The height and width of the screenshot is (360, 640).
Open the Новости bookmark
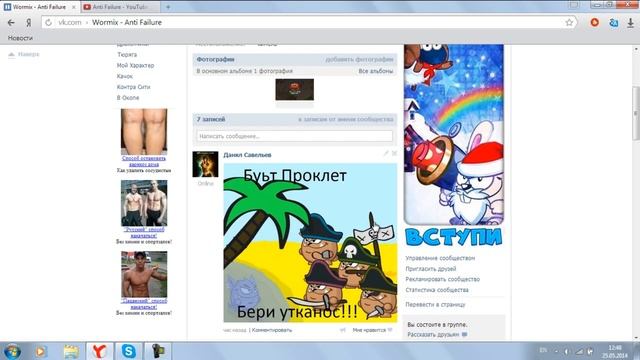point(20,38)
